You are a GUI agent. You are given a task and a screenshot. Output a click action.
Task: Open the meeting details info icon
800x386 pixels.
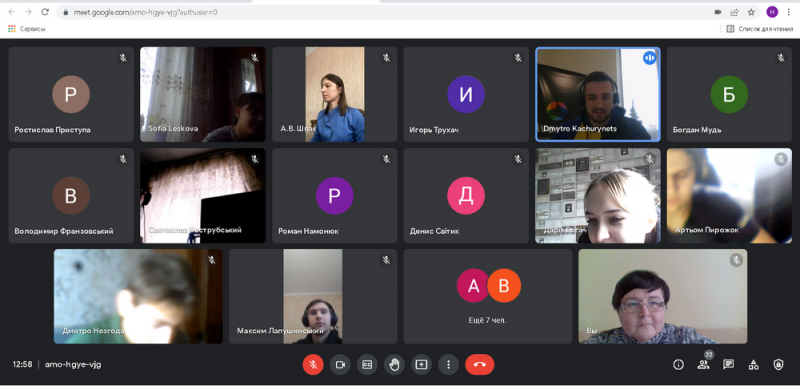pyautogui.click(x=678, y=365)
